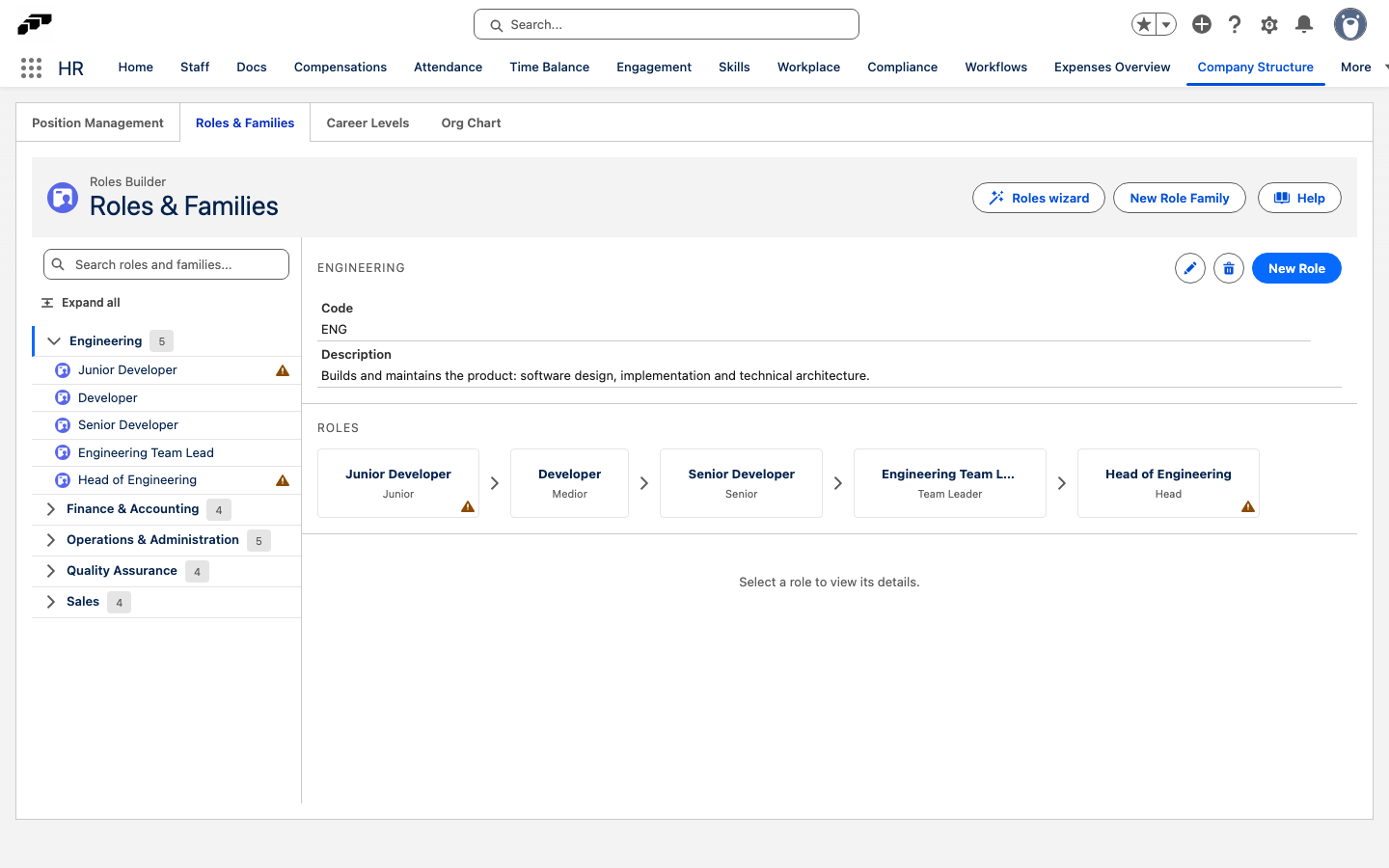Click the Developer role icon in the tree
Screen dimensions: 1389x868
click(x=63, y=397)
